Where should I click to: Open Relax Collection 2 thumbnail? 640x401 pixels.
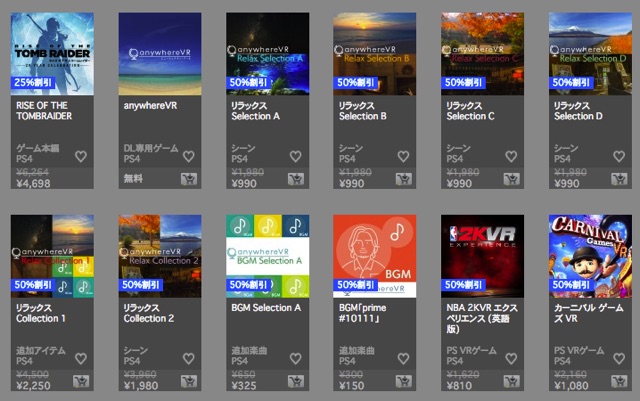pyautogui.click(x=160, y=256)
